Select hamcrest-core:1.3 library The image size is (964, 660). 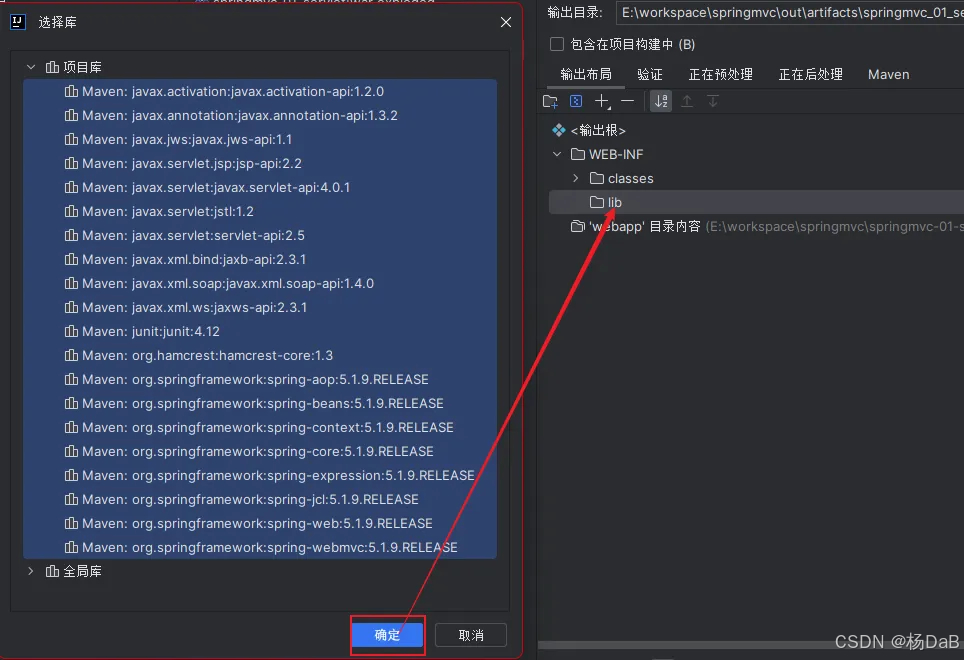click(259, 355)
